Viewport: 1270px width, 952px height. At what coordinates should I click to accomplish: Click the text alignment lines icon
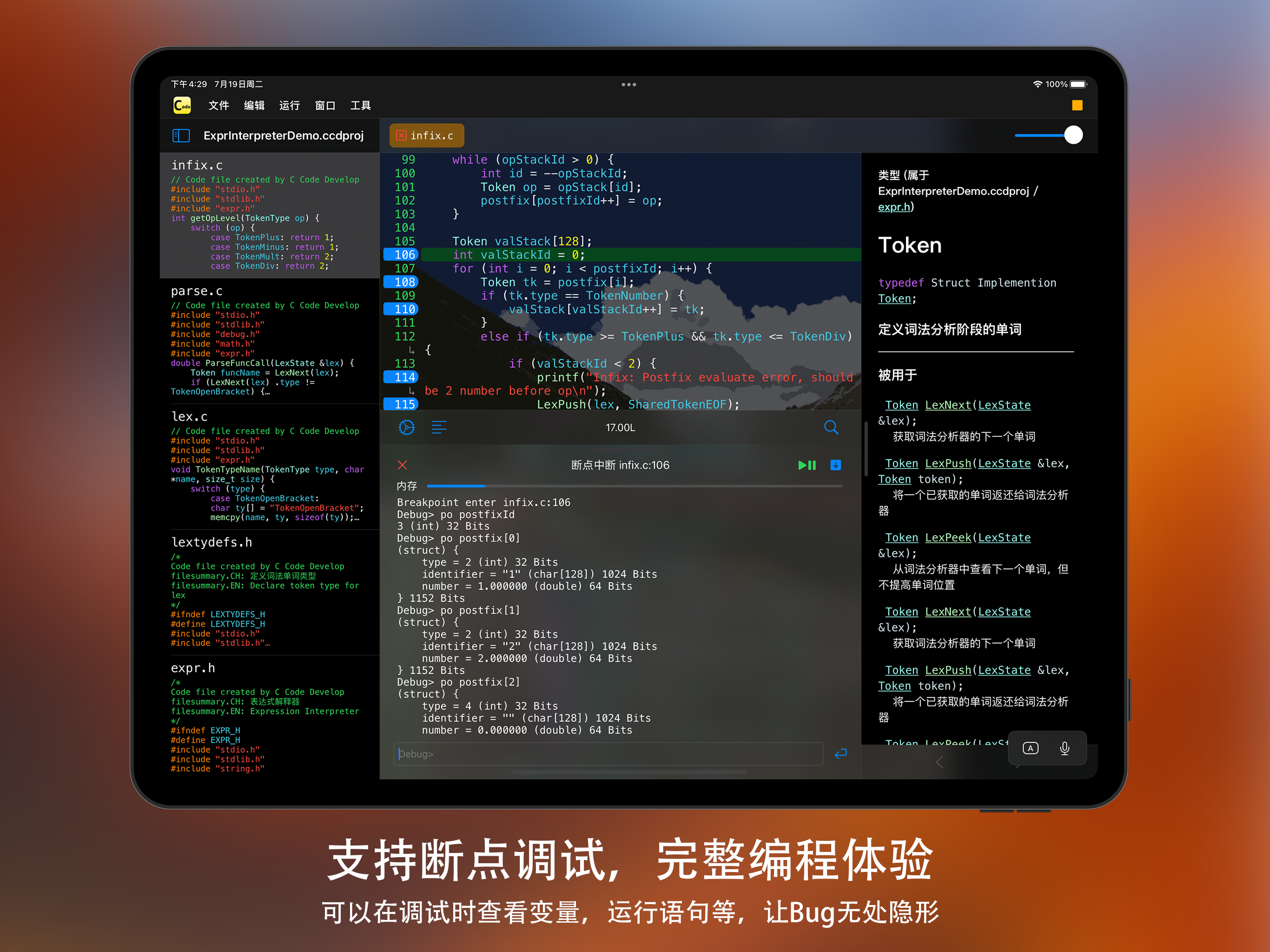click(x=439, y=427)
